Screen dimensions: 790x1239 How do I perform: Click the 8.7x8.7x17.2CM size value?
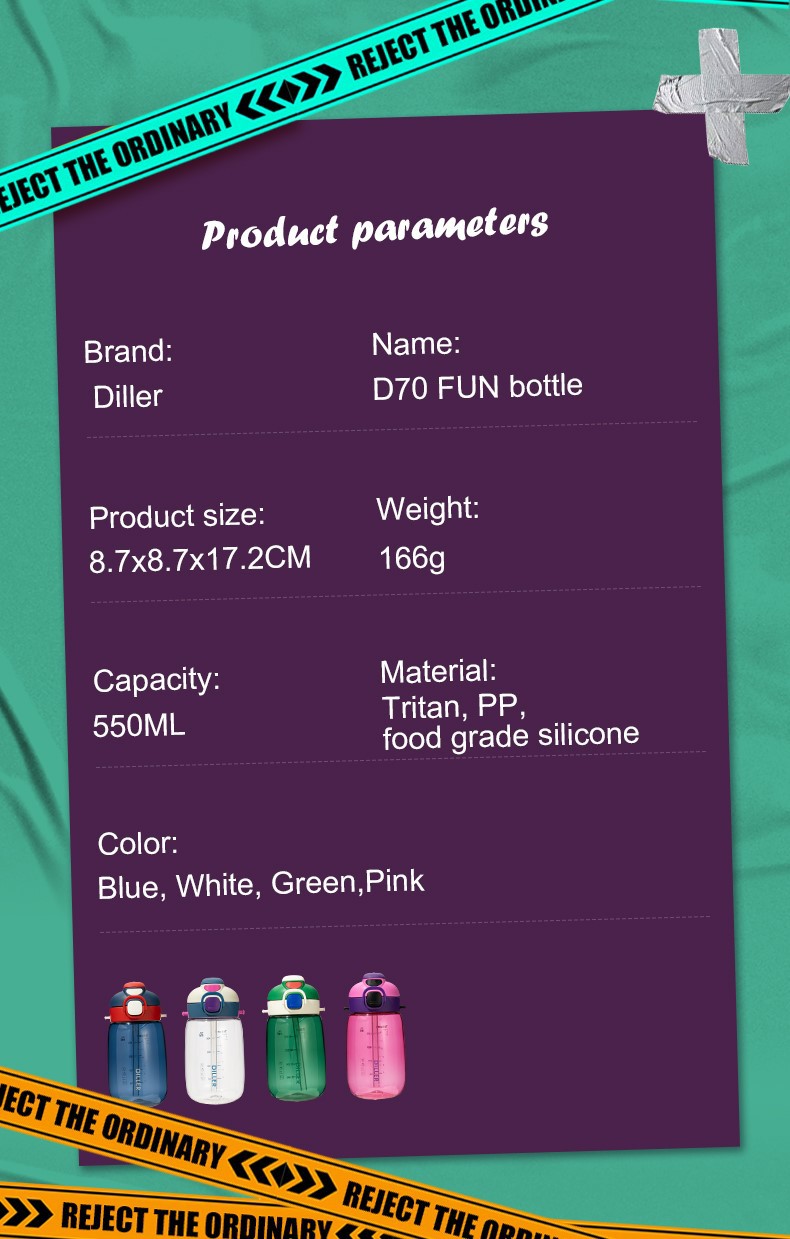(x=200, y=559)
